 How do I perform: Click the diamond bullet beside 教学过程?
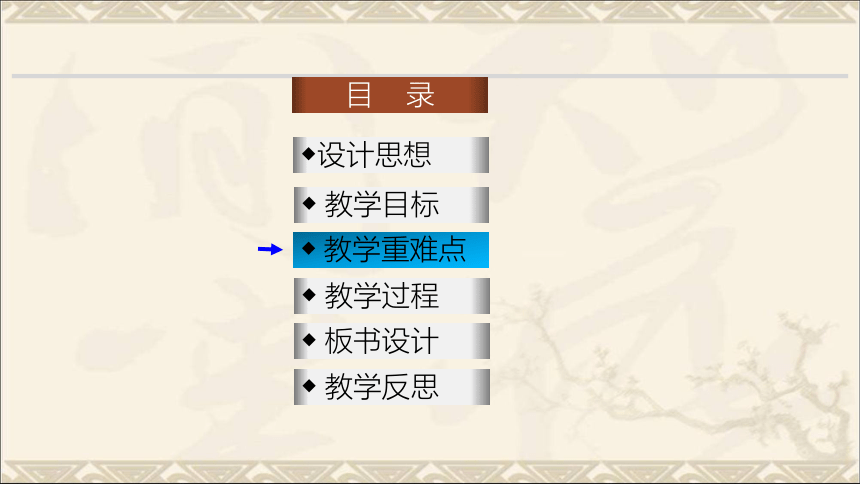click(309, 295)
